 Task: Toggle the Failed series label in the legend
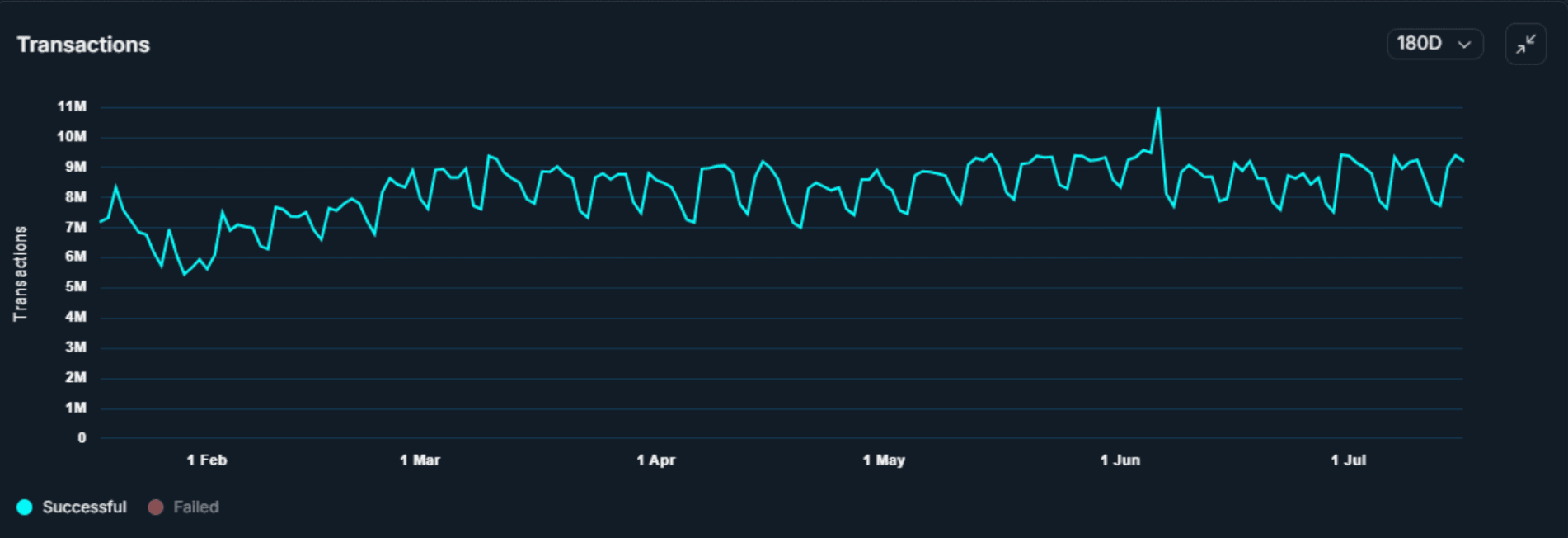[195, 507]
